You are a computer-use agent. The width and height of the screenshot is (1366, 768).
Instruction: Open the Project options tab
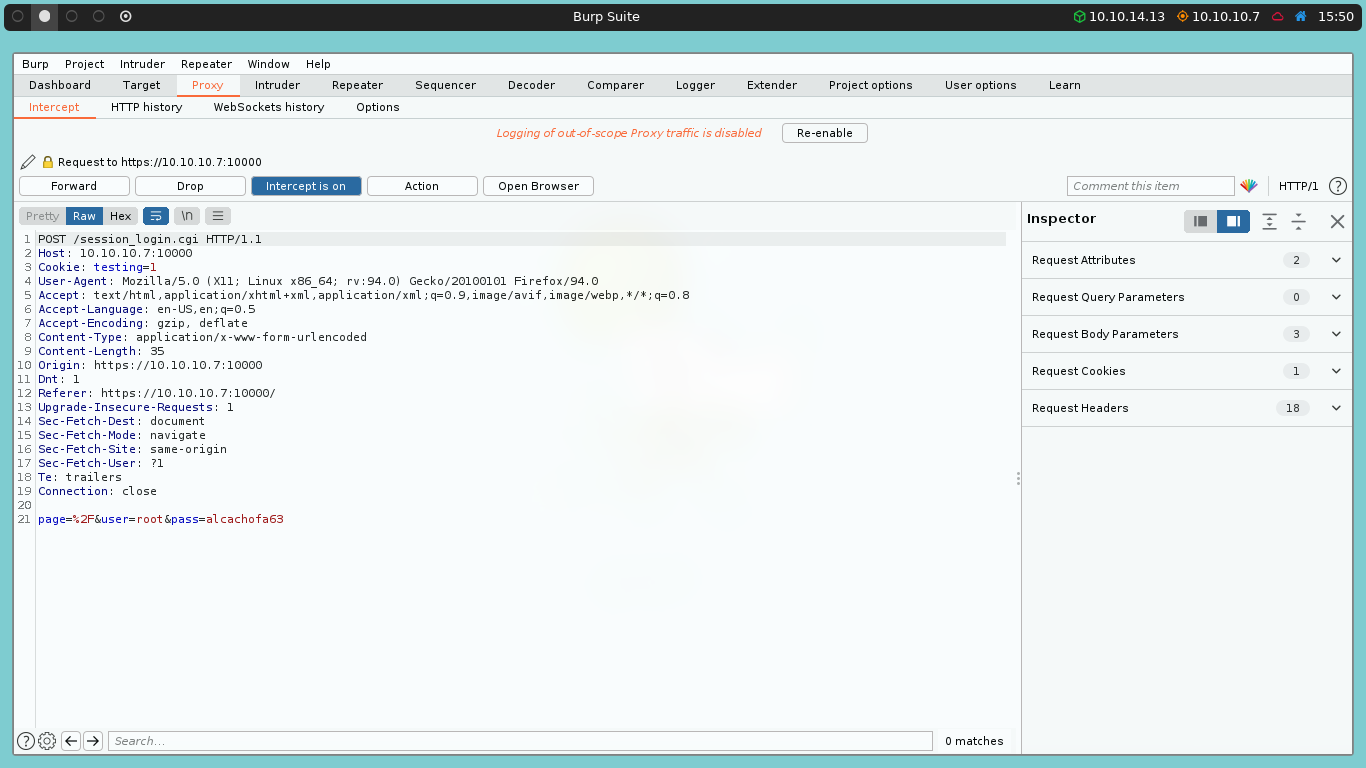click(870, 85)
